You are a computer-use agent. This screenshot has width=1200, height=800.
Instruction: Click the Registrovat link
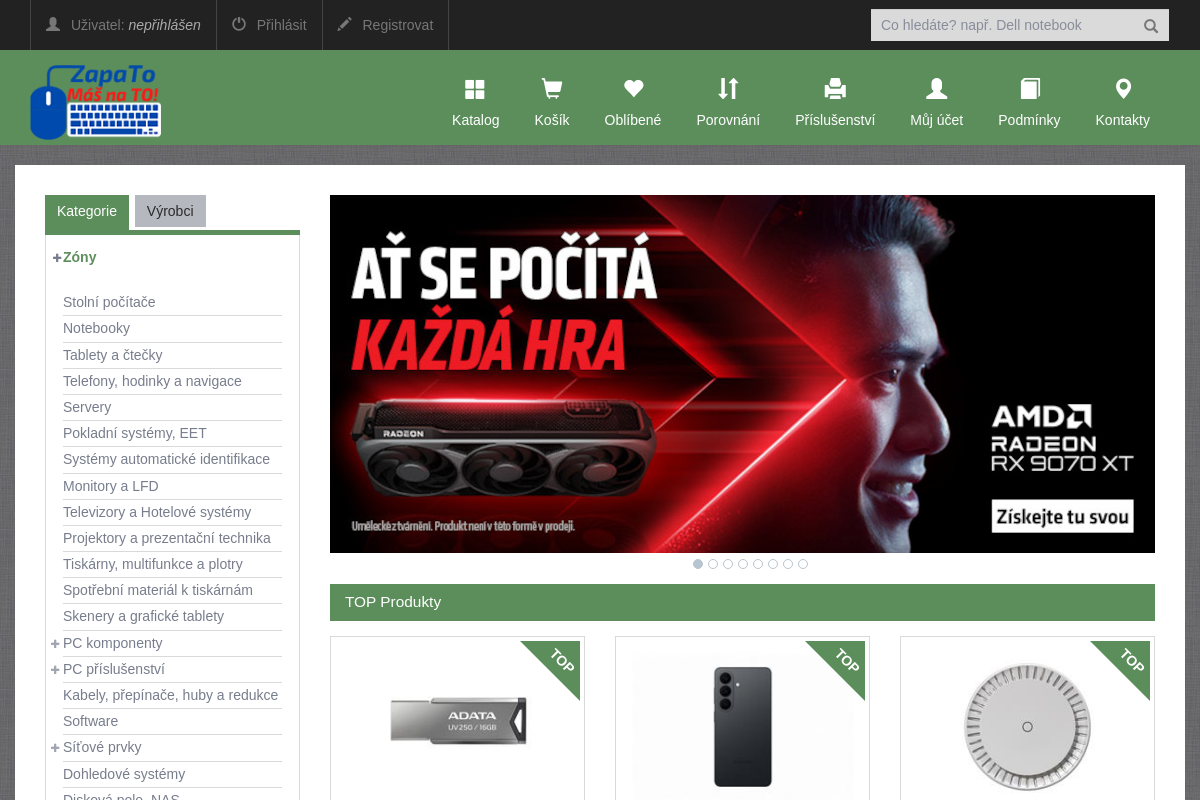click(x=398, y=25)
